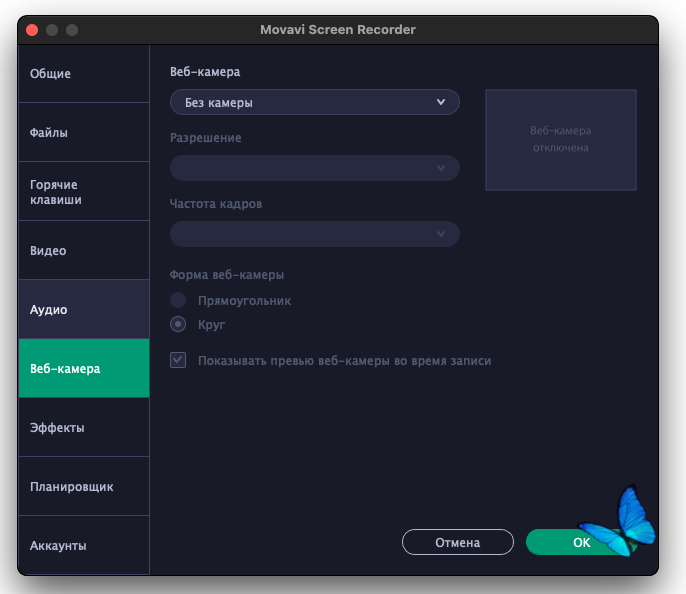Select the Прямоугольник radio button
The image size is (686, 594).
tap(178, 300)
